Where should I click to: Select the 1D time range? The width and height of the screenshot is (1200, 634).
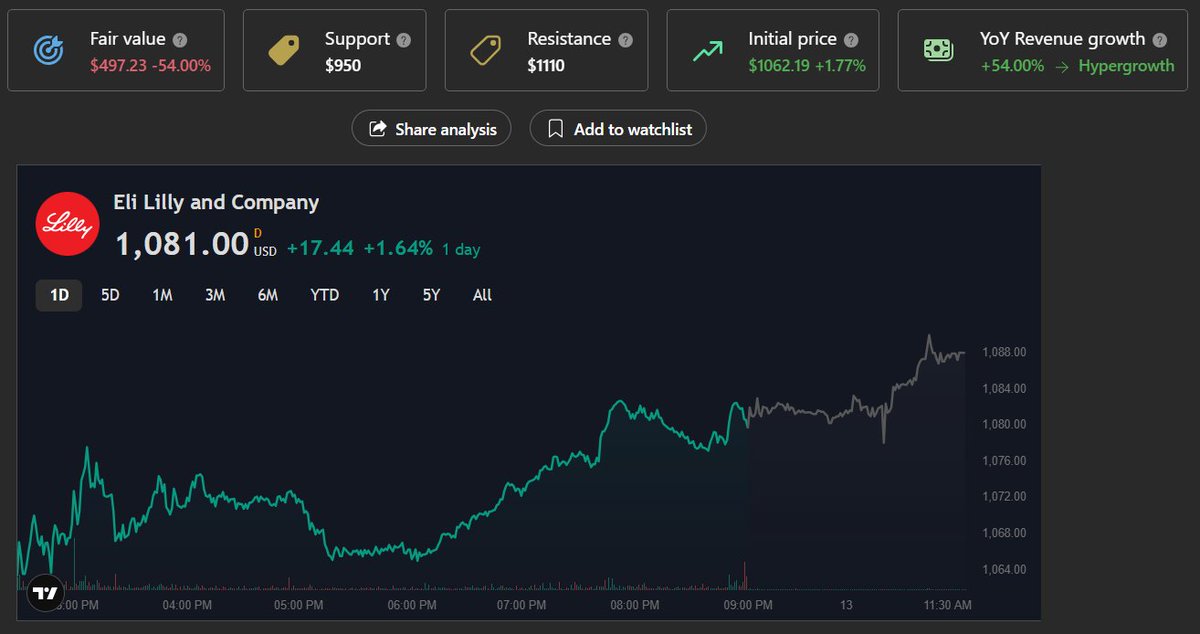pos(59,295)
